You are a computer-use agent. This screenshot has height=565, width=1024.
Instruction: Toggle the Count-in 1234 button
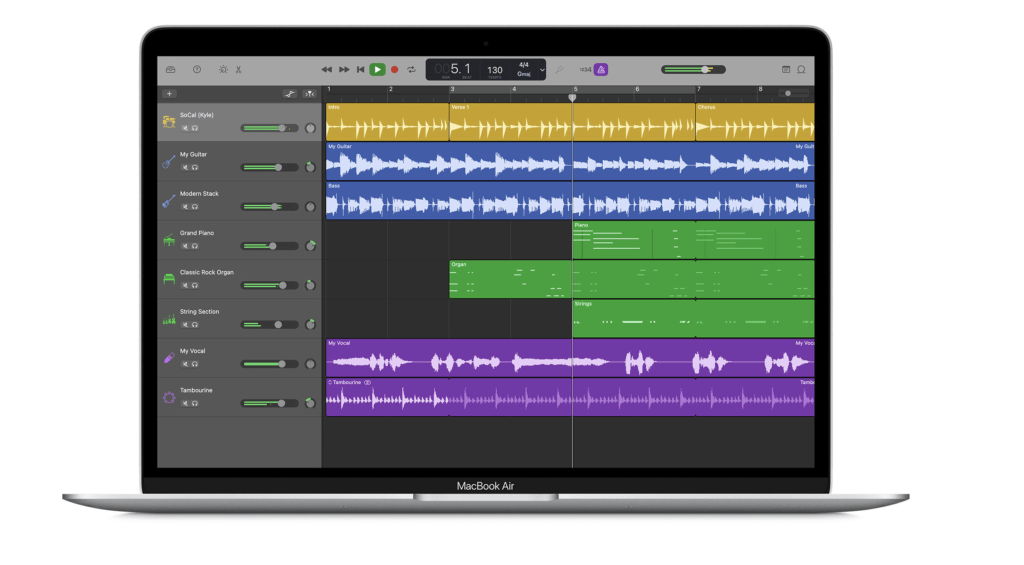click(x=584, y=69)
